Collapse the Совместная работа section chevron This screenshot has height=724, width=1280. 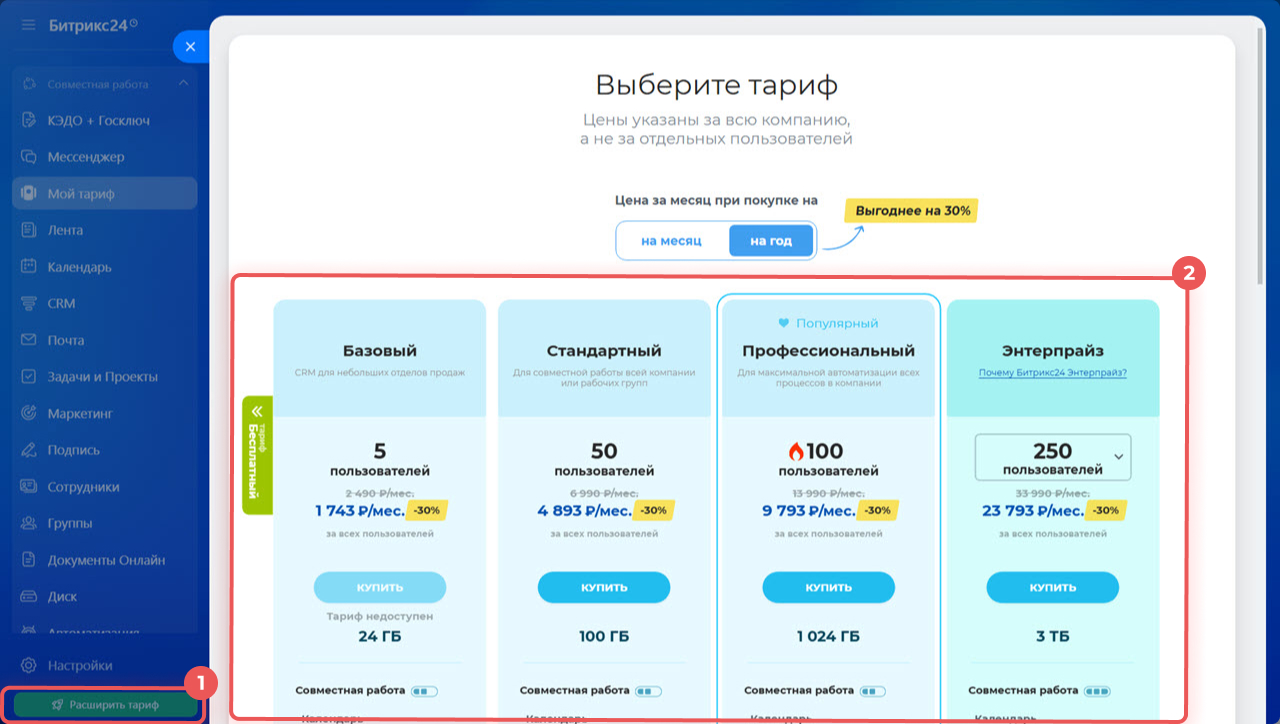pos(183,84)
